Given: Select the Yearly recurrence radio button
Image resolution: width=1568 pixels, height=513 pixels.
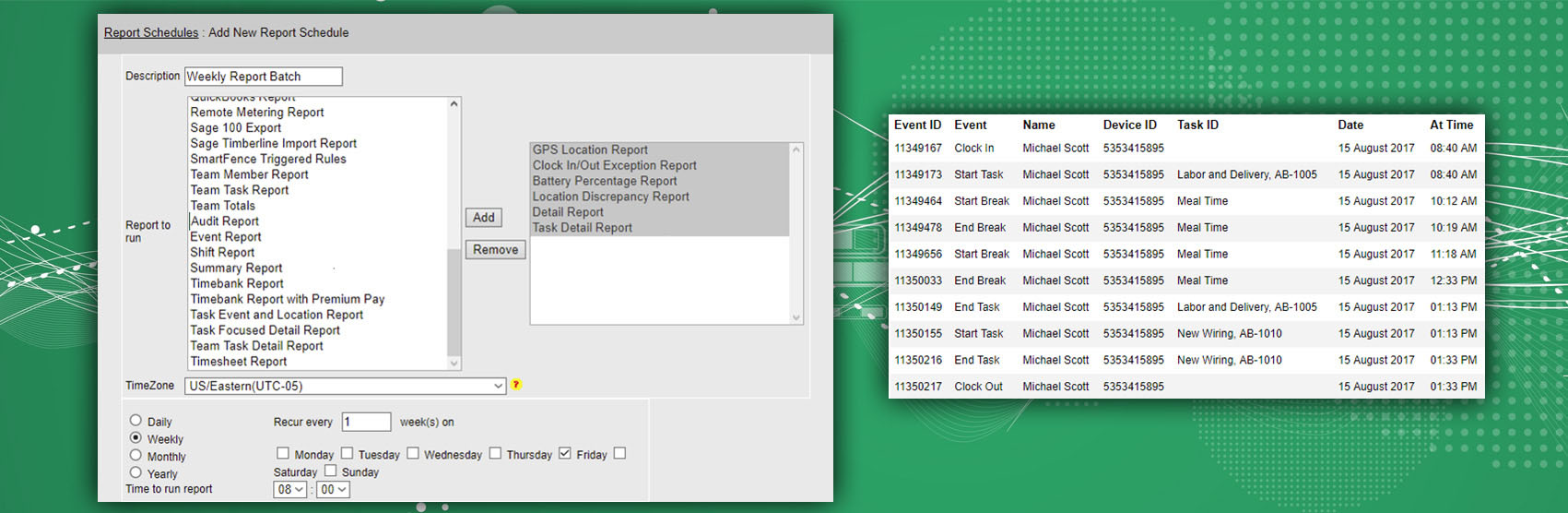Looking at the screenshot, I should tap(136, 472).
